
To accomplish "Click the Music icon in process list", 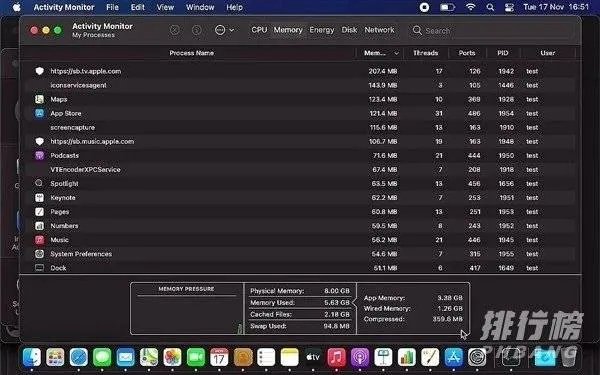I will click(x=39, y=240).
